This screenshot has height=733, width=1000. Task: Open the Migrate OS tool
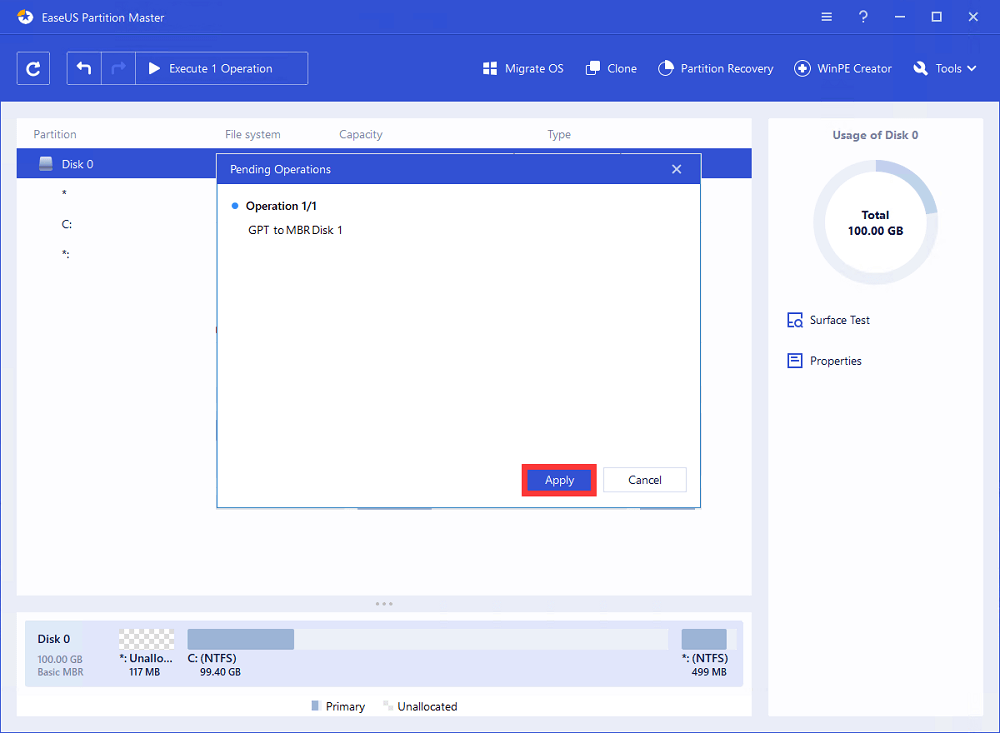(x=522, y=68)
